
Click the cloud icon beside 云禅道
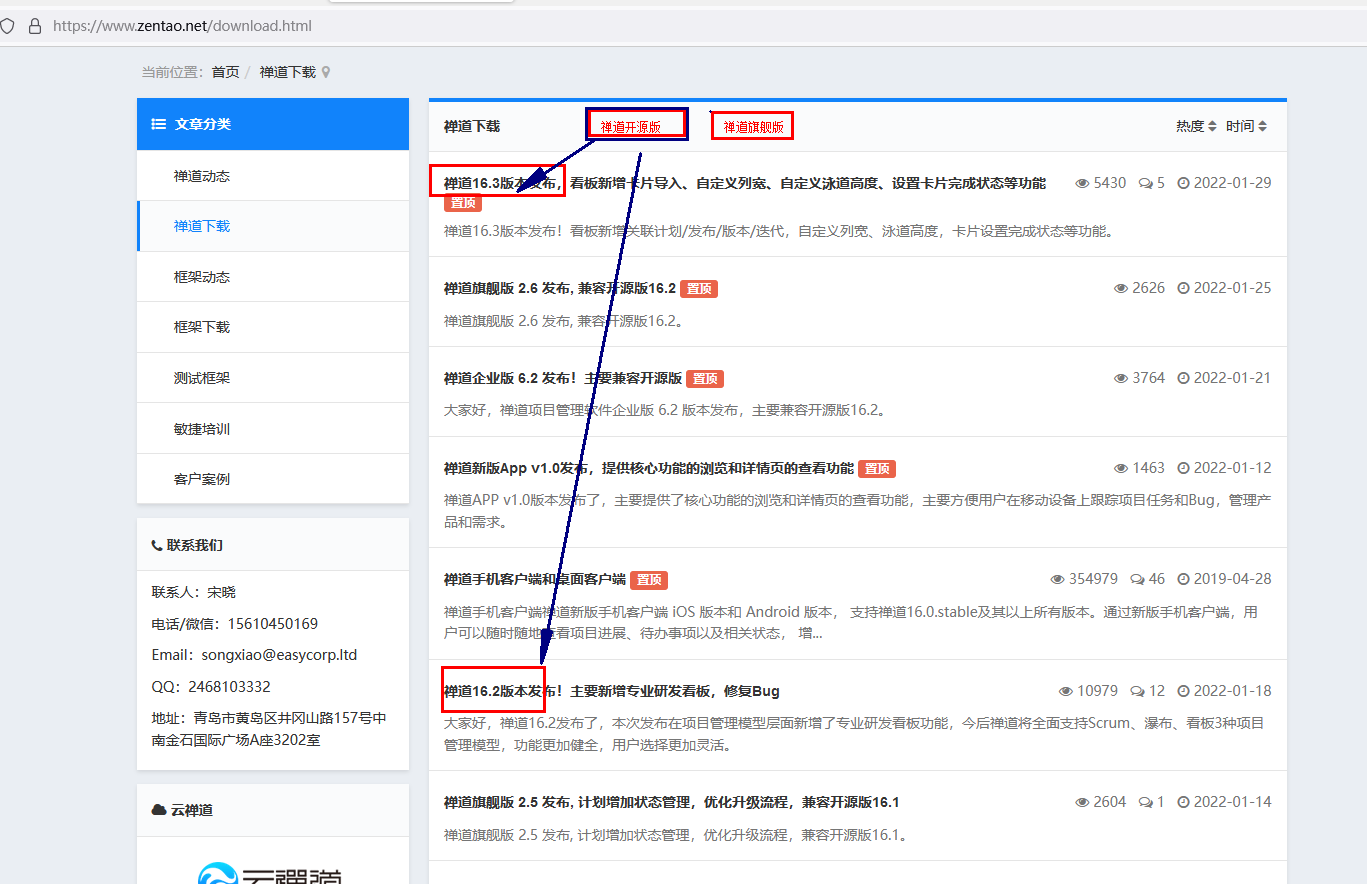coord(159,810)
